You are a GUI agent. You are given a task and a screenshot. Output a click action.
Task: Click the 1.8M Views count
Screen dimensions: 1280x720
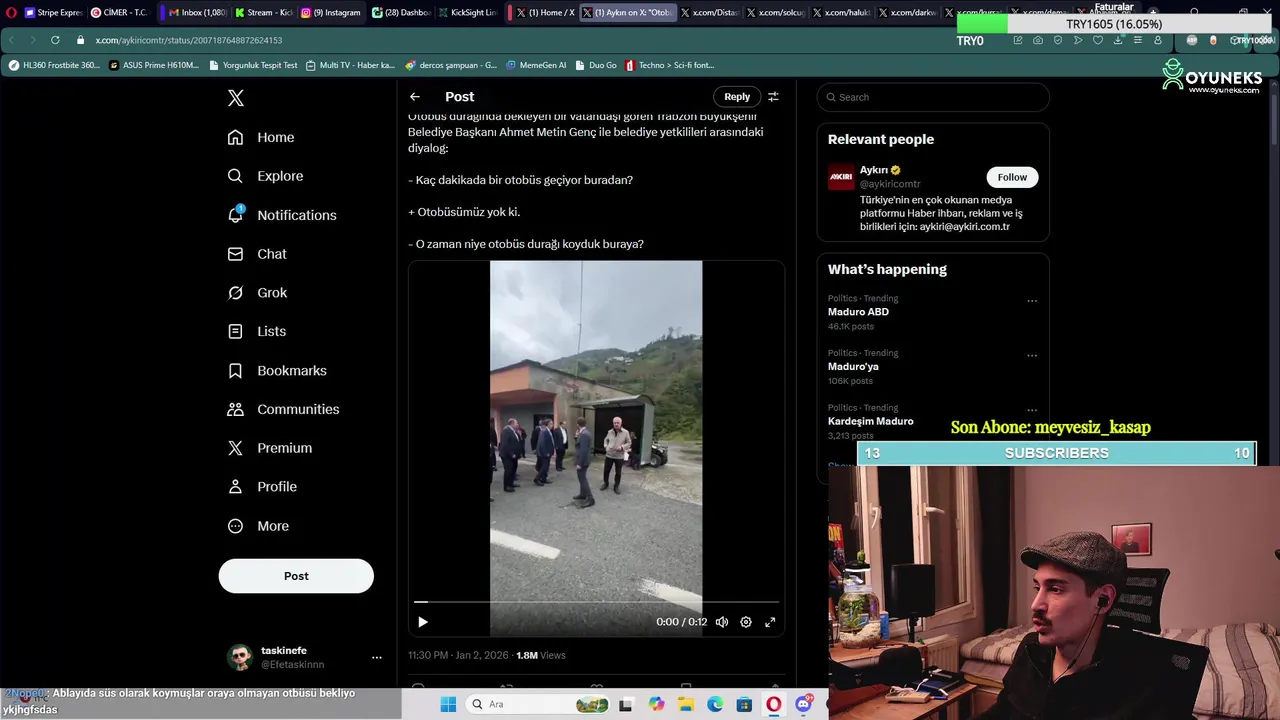(x=541, y=655)
